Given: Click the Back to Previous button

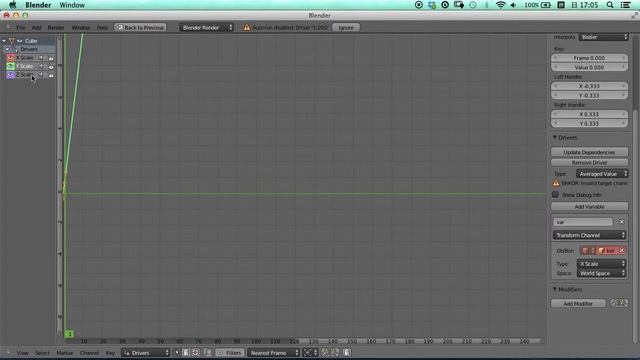Looking at the screenshot, I should tap(140, 27).
